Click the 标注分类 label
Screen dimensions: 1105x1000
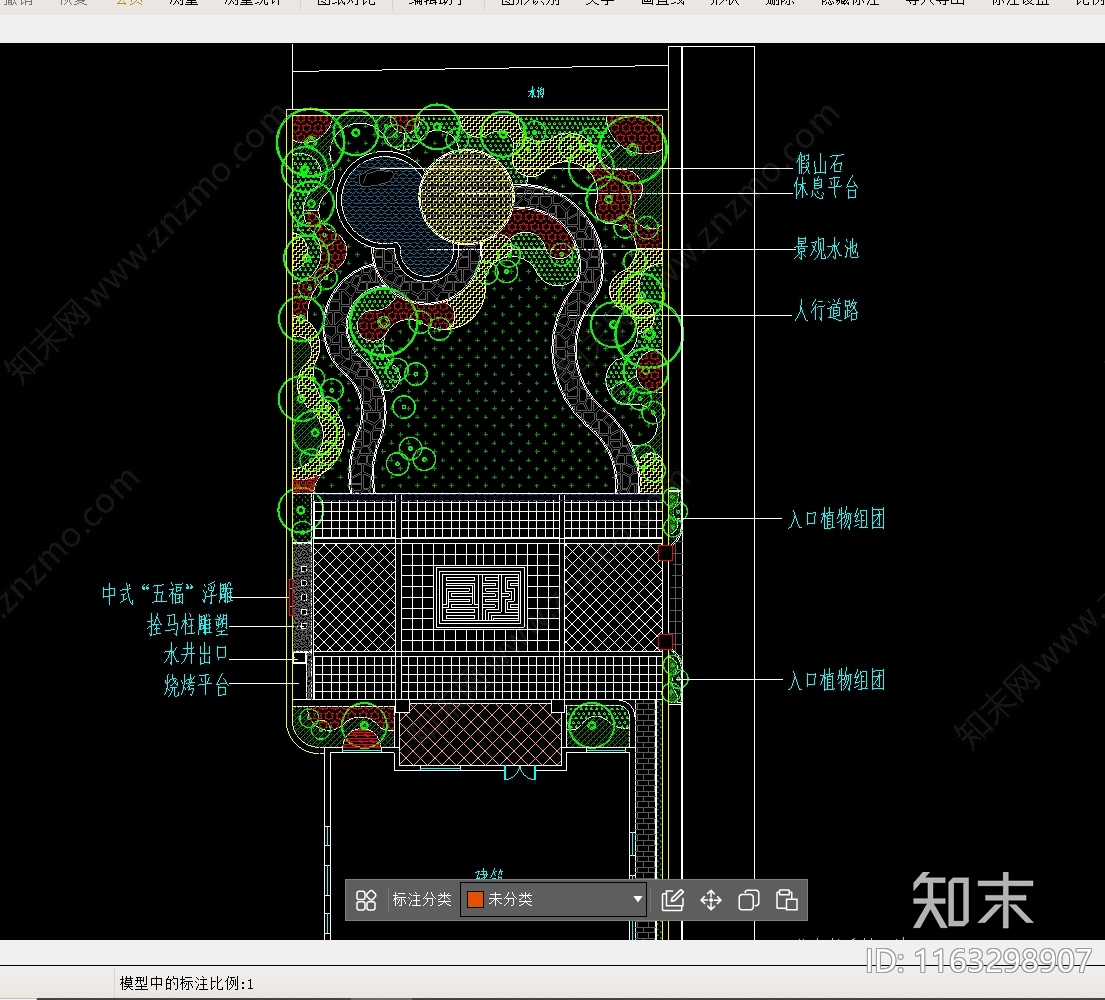[421, 899]
